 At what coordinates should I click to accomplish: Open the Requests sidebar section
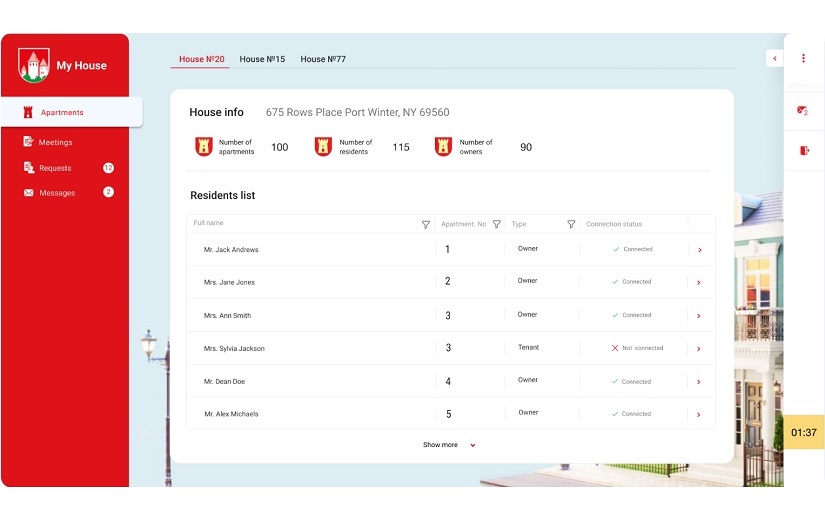[x=55, y=168]
